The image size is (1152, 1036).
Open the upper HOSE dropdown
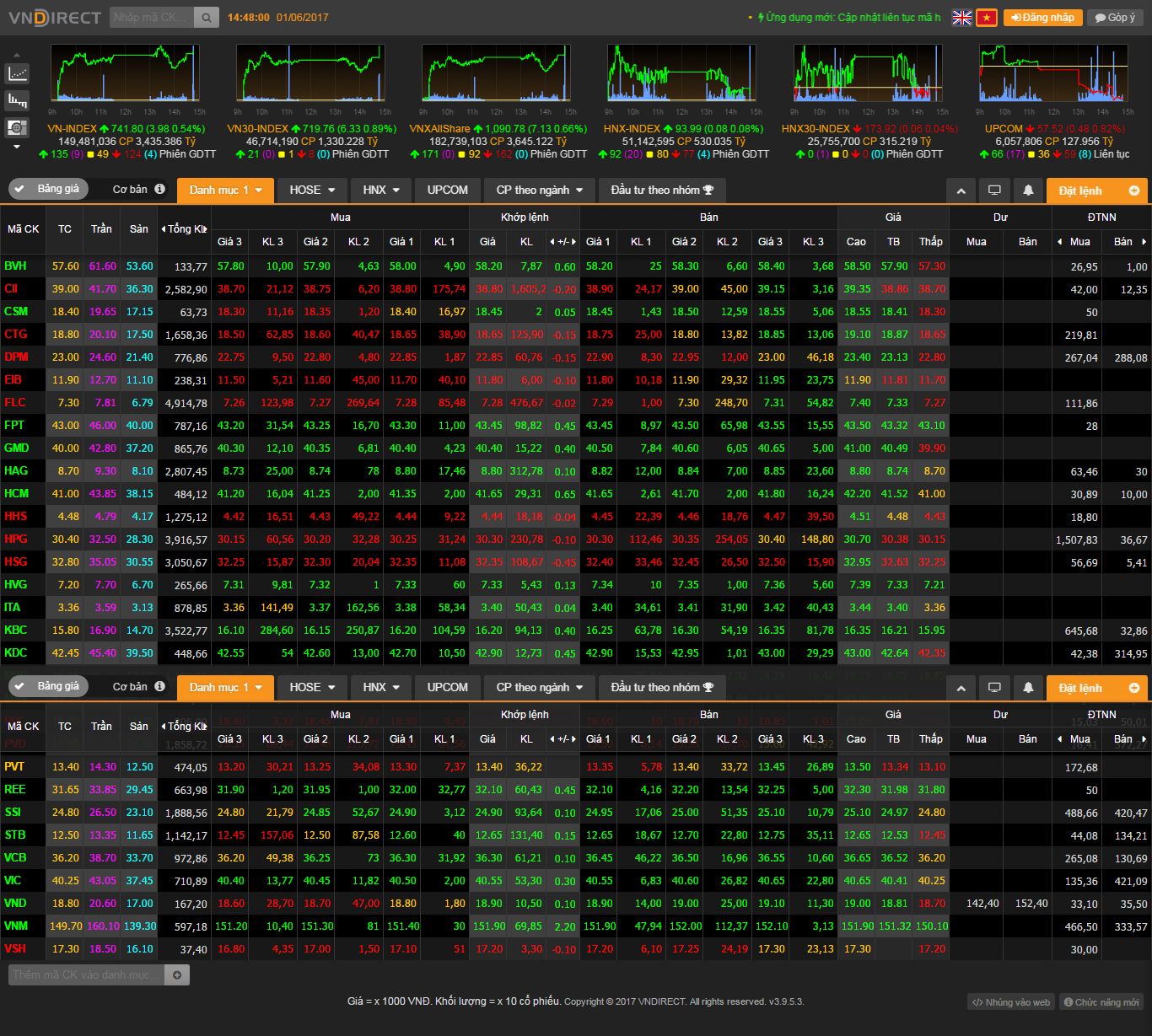click(x=312, y=191)
